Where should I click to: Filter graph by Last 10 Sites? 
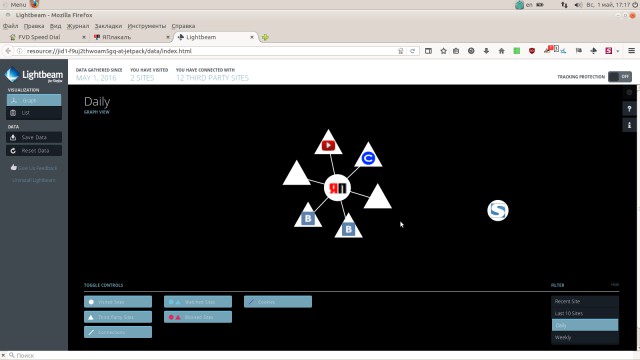pos(585,313)
